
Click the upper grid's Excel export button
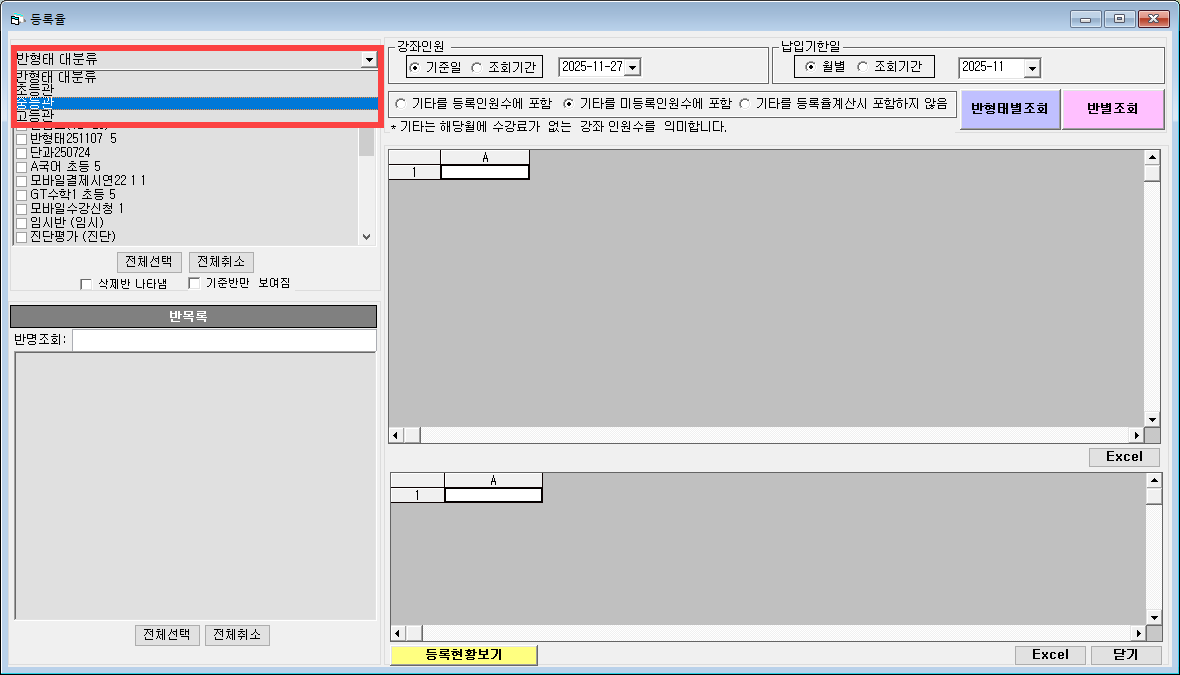[x=1124, y=457]
